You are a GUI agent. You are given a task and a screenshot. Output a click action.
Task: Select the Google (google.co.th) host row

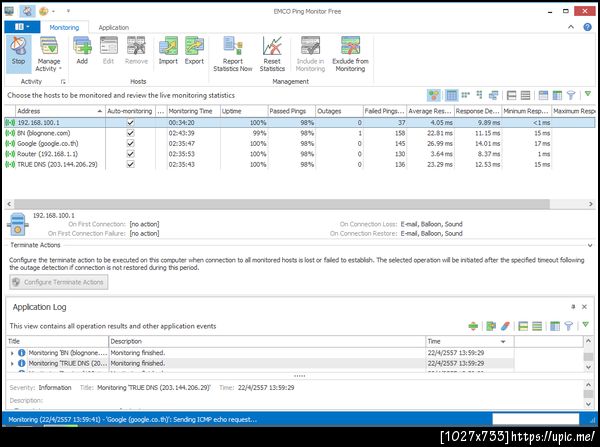[x=299, y=143]
